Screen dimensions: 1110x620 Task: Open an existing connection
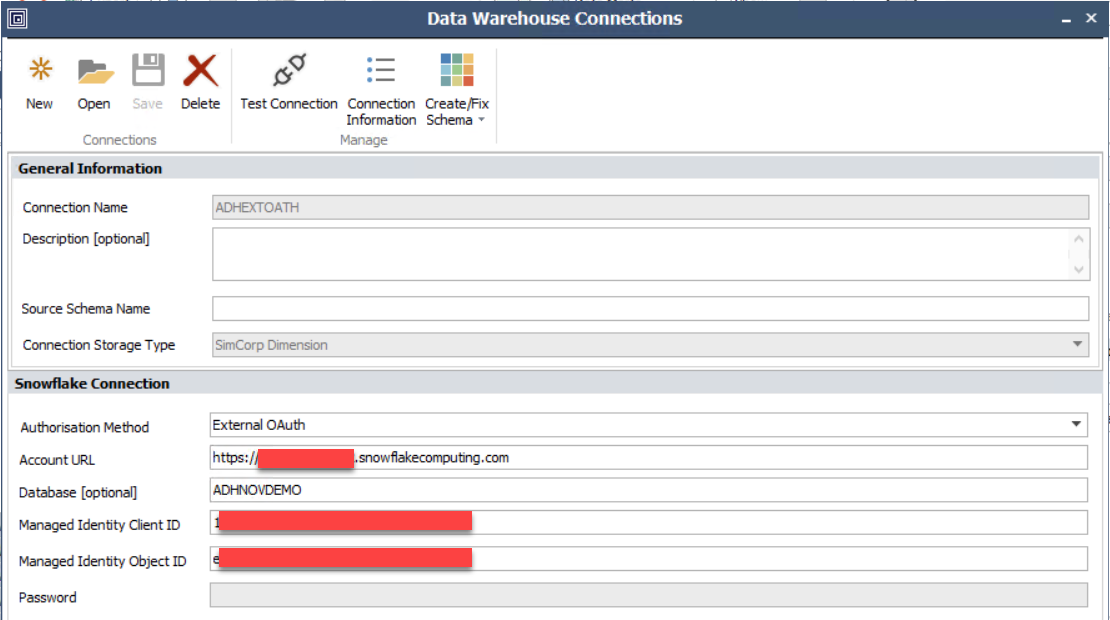click(94, 83)
